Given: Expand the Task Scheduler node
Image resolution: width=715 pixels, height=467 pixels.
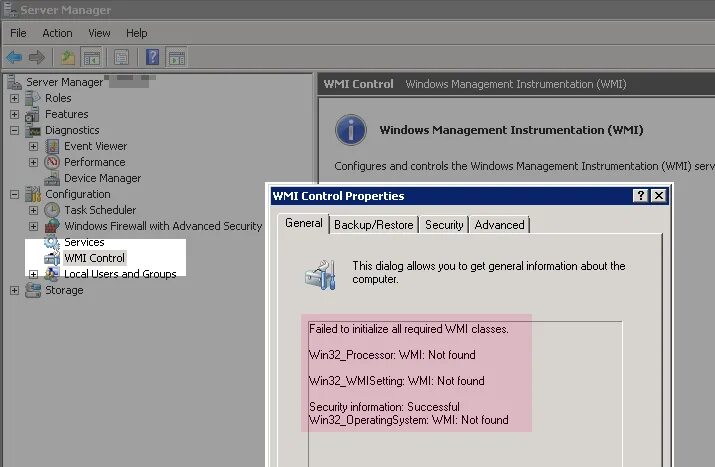Looking at the screenshot, I should 33,210.
